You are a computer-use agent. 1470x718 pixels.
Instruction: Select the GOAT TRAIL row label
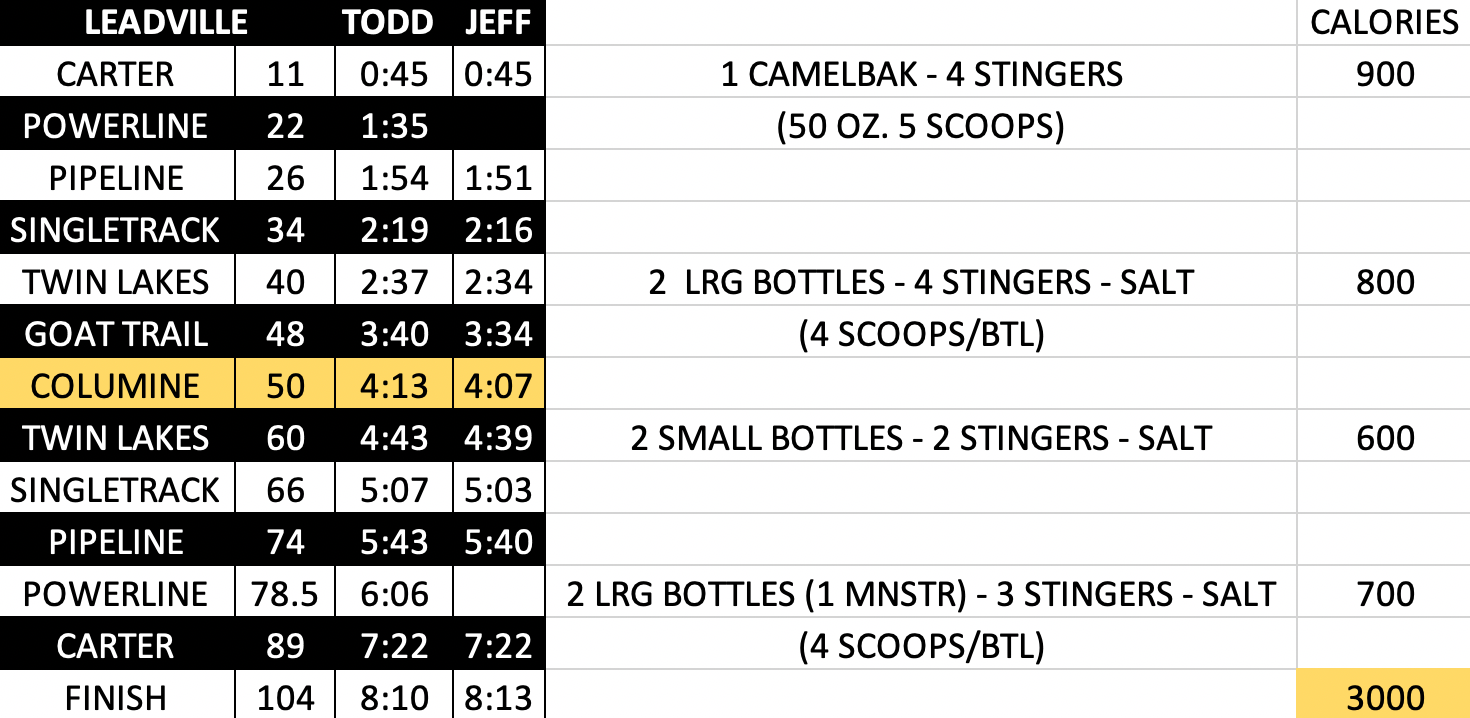point(116,334)
